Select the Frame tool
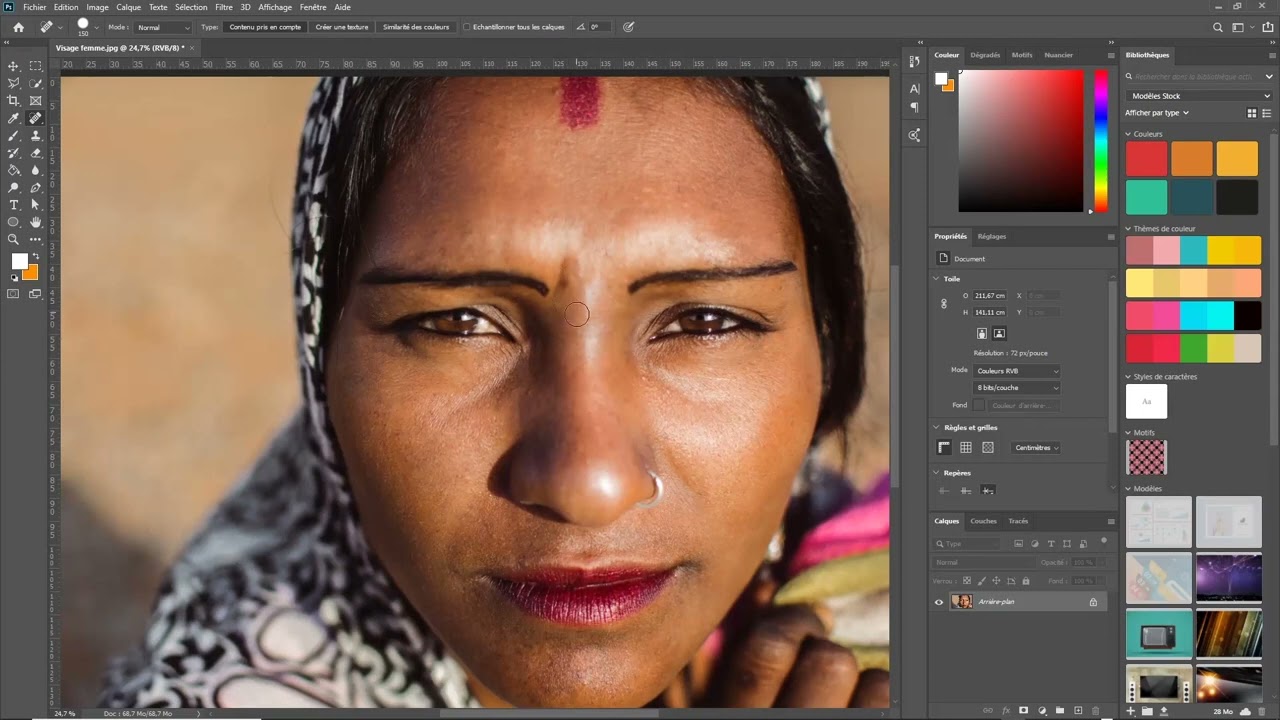The image size is (1280, 720). pos(36,101)
